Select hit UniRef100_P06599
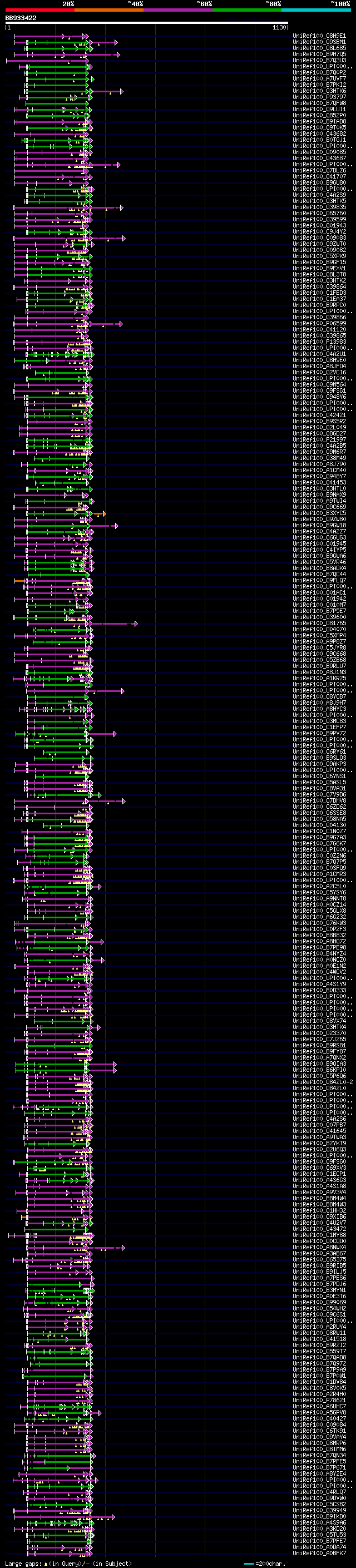The image size is (356, 1568). pyautogui.click(x=319, y=324)
